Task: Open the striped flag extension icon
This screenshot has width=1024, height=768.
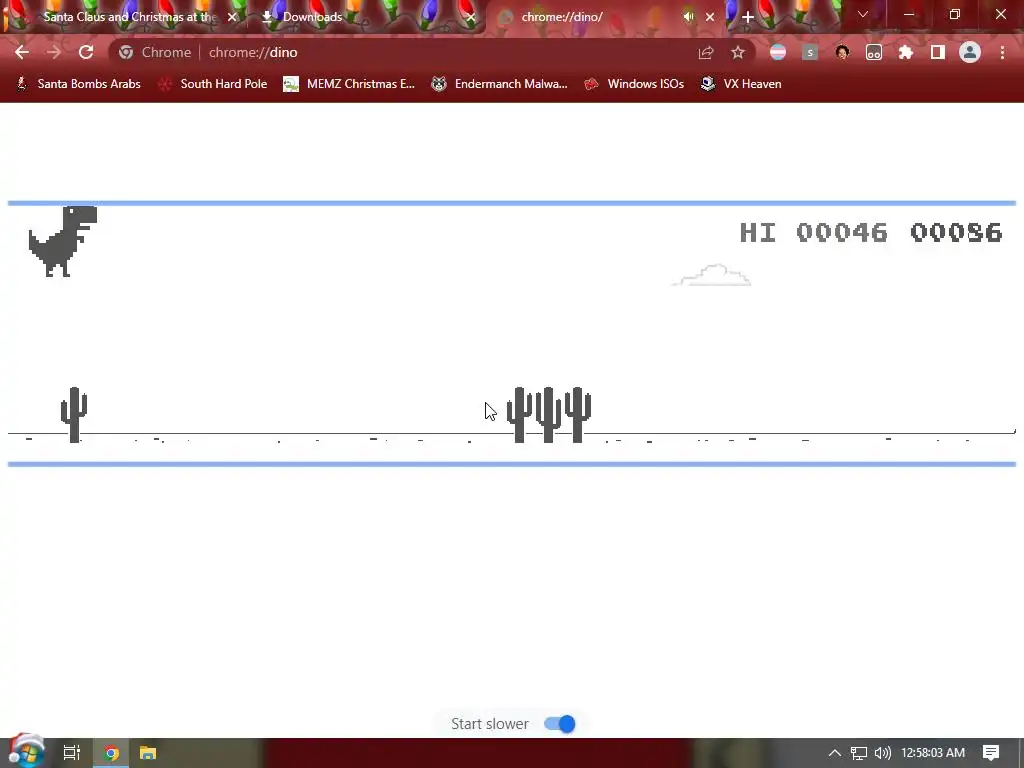Action: [778, 52]
